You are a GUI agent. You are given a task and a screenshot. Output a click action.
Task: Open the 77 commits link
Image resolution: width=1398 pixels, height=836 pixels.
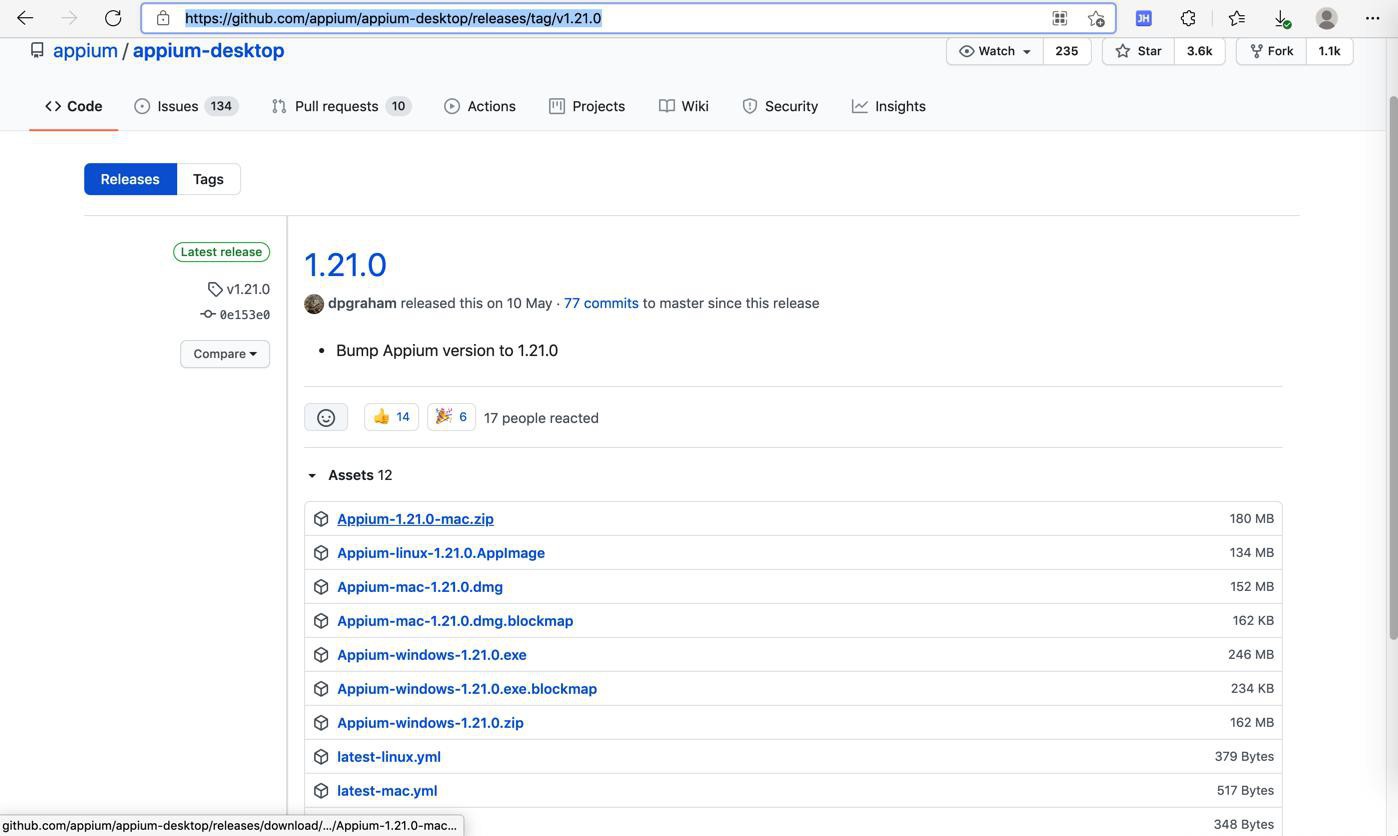coord(601,303)
